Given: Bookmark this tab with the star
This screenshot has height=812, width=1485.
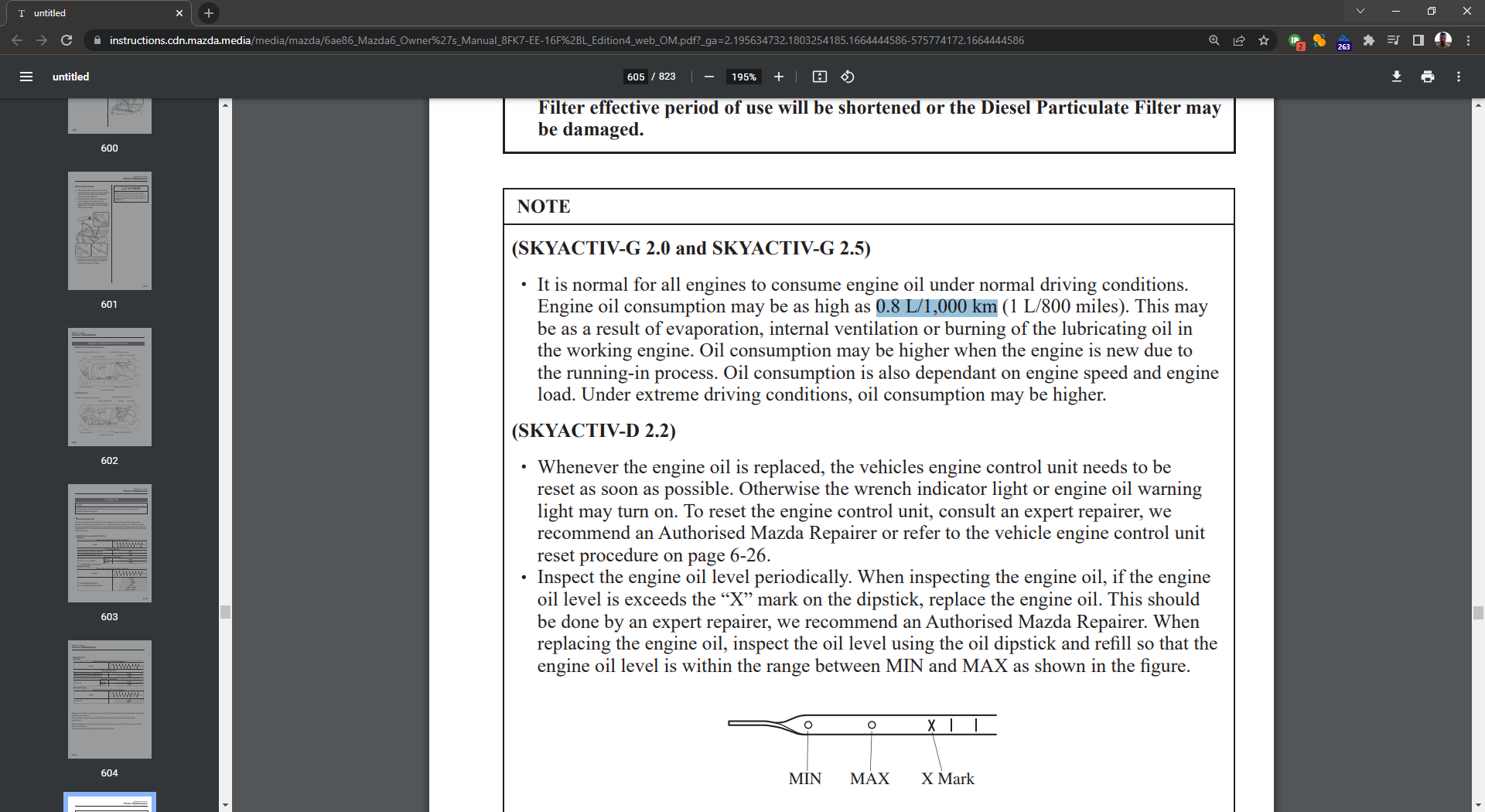Looking at the screenshot, I should tap(1264, 40).
